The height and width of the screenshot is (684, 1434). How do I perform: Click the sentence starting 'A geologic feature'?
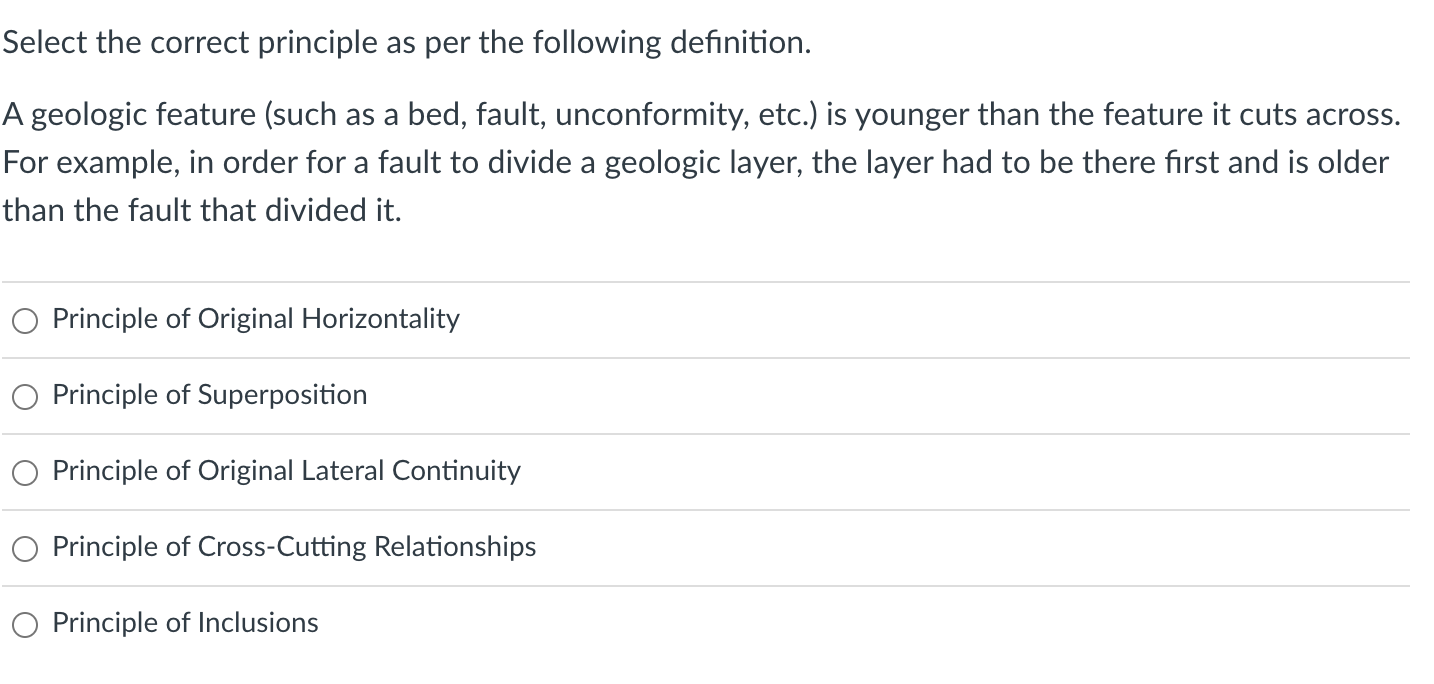pos(700,115)
